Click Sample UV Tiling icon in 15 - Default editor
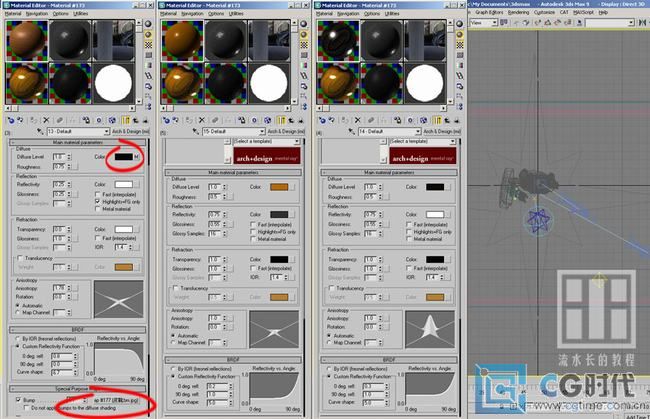Viewport: 650px width, 419px height. click(304, 55)
